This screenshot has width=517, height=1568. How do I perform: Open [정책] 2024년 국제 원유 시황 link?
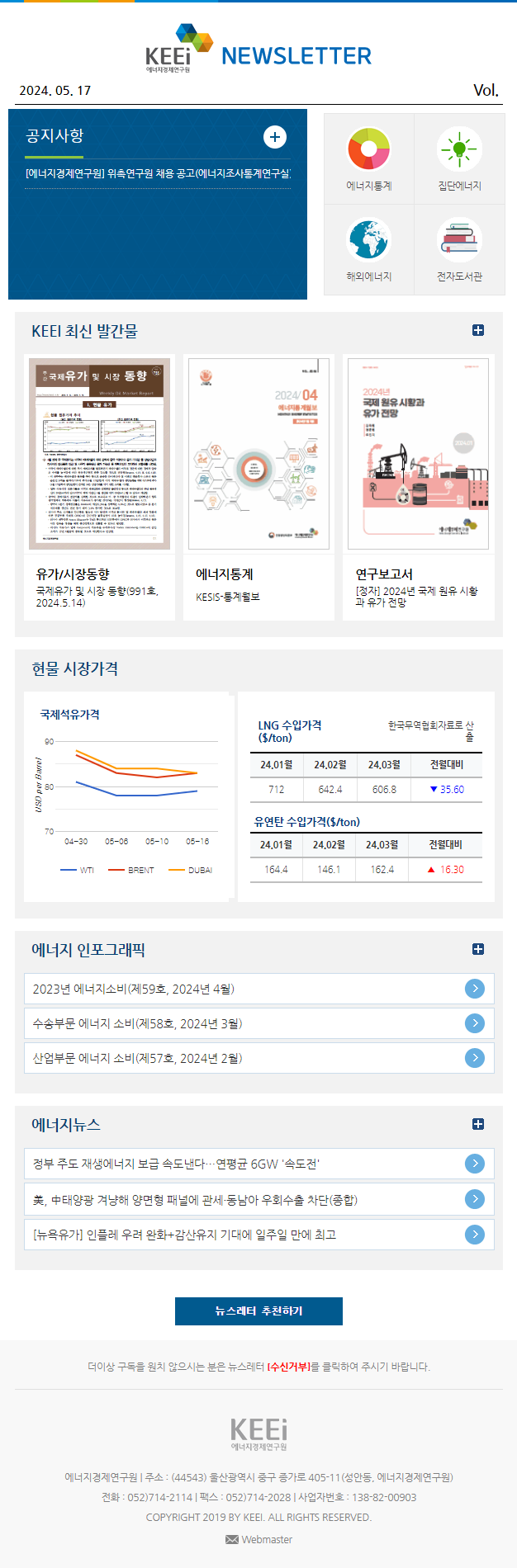click(416, 597)
